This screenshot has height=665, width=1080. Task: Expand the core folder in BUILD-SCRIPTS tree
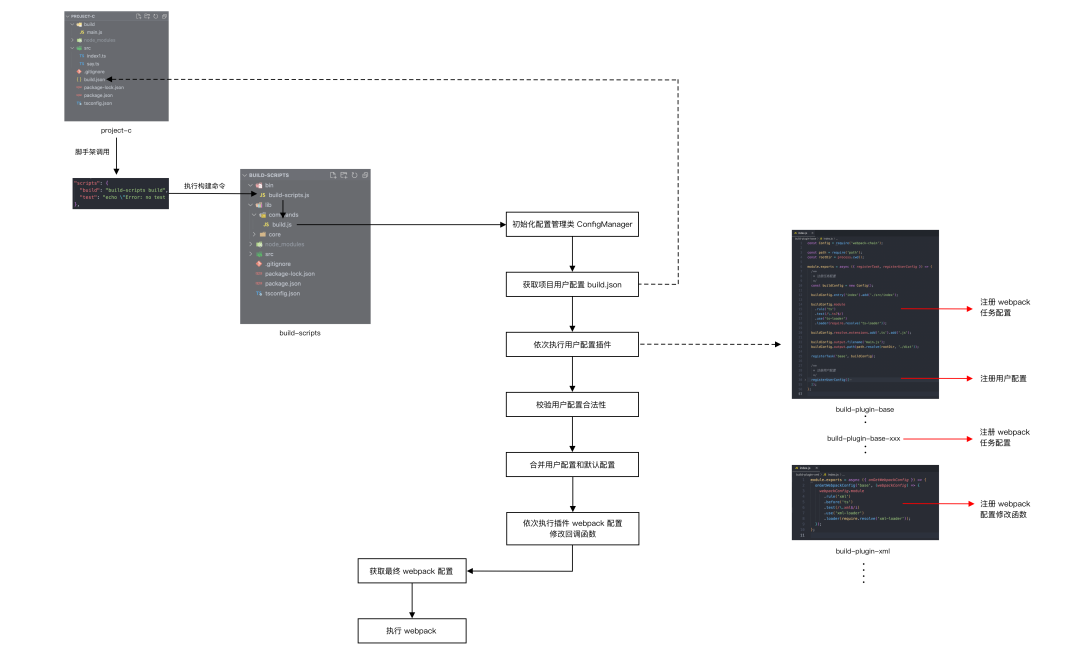tap(254, 234)
